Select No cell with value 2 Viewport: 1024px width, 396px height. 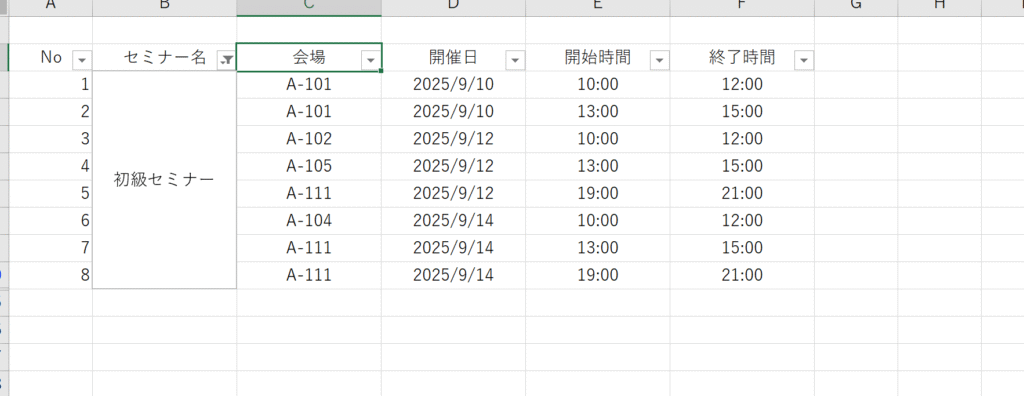click(x=50, y=112)
